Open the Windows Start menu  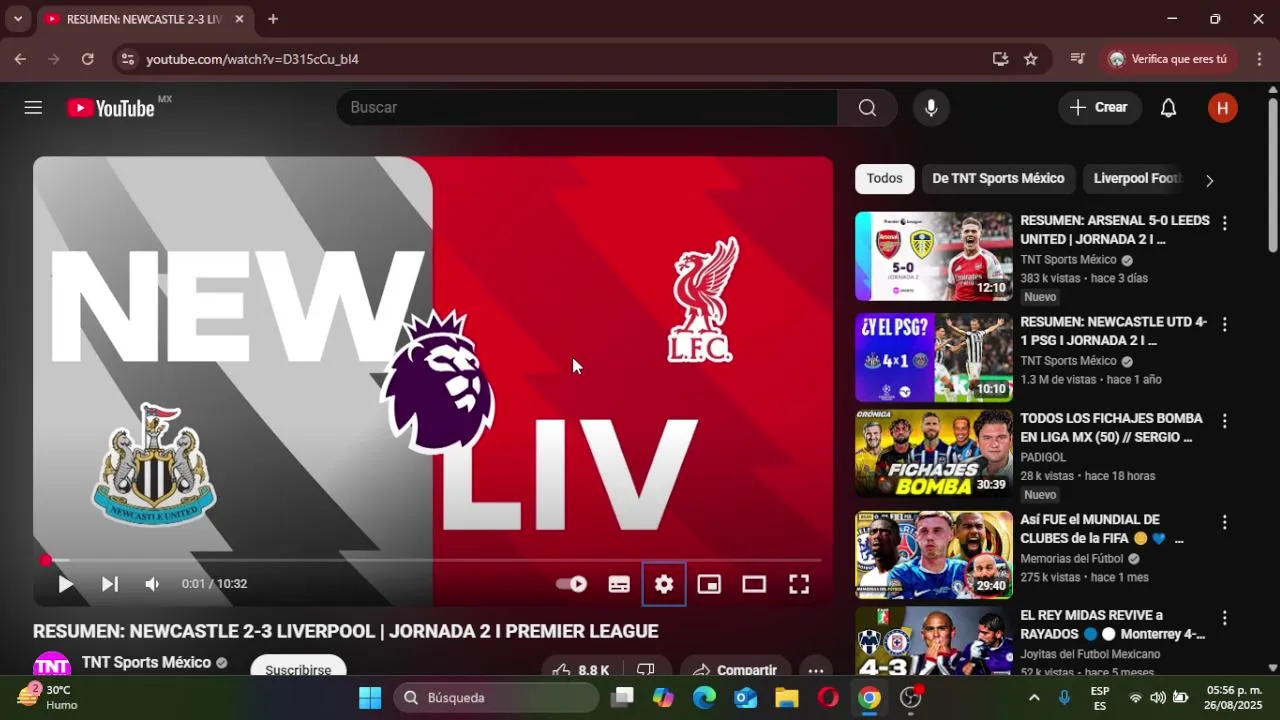coord(370,698)
